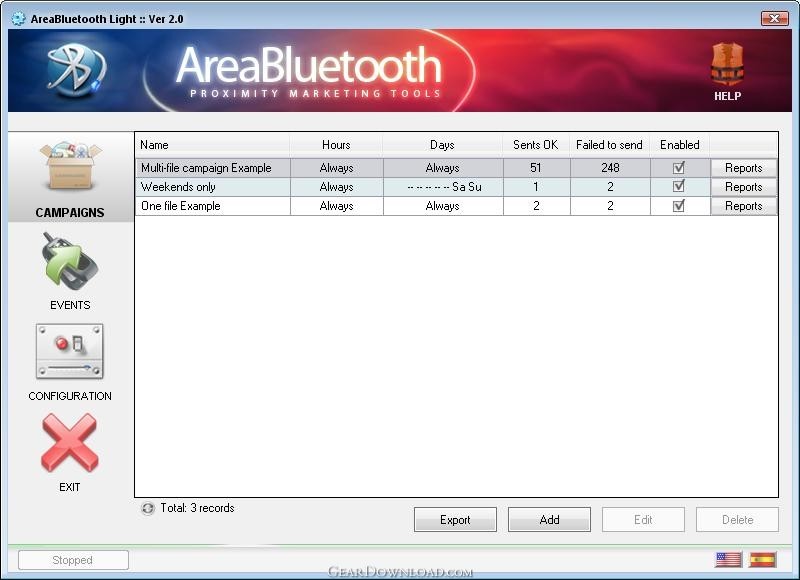Click the gear app icon in title bar
The width and height of the screenshot is (800, 580).
(x=18, y=19)
